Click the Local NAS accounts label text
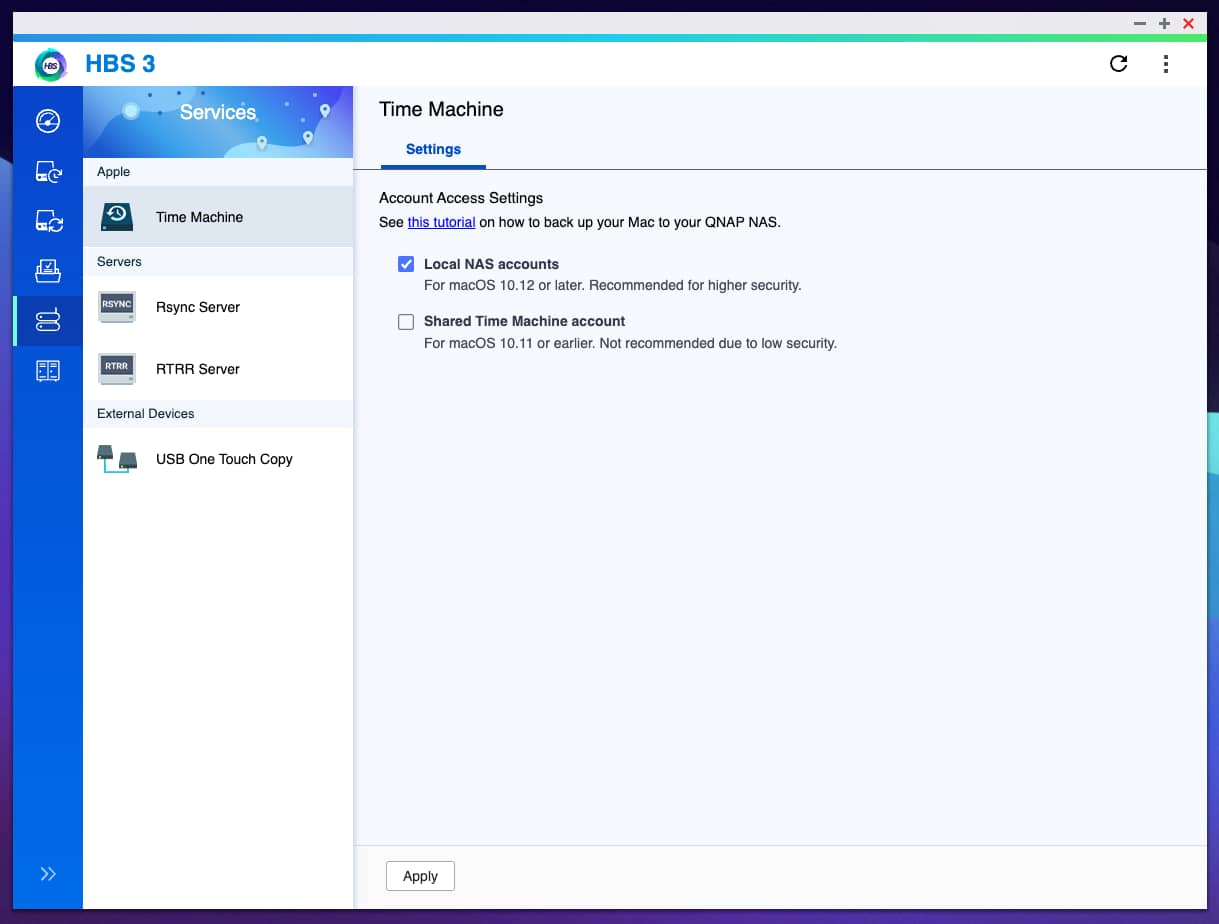 (491, 264)
